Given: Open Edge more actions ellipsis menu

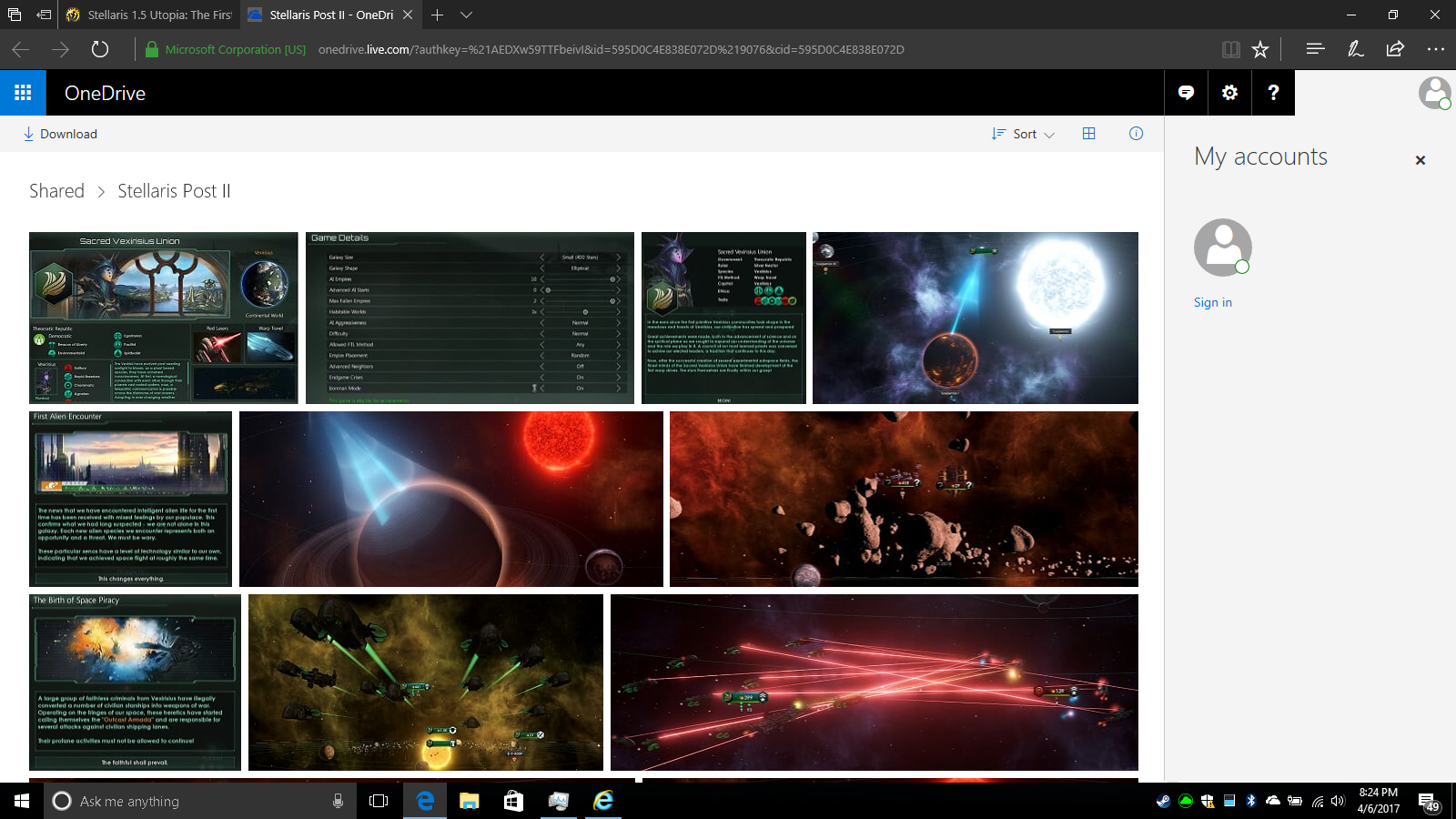Looking at the screenshot, I should pos(1435,49).
